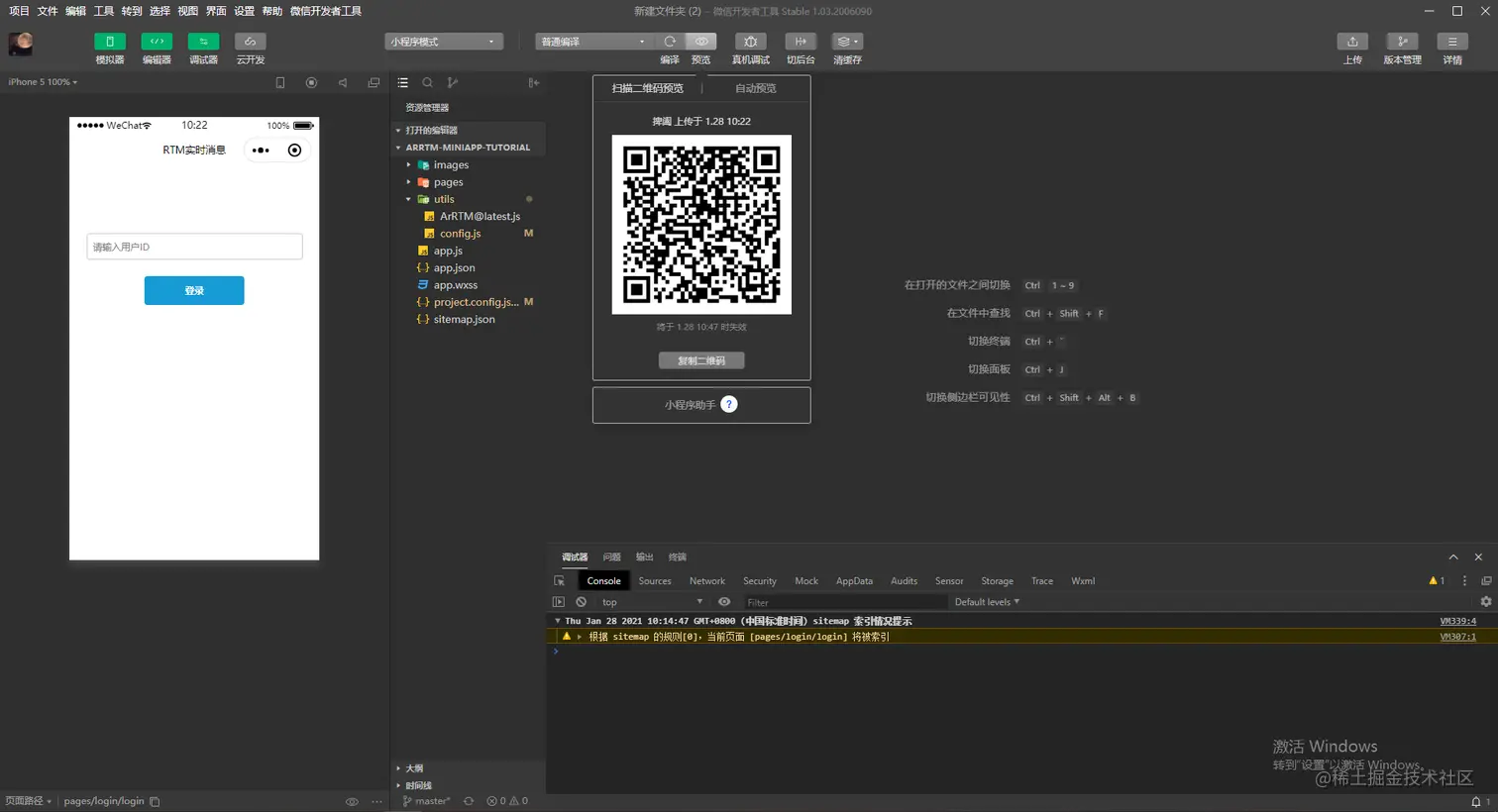Open the 普通编译 compile mode dropdown
1498x812 pixels.
click(x=594, y=42)
